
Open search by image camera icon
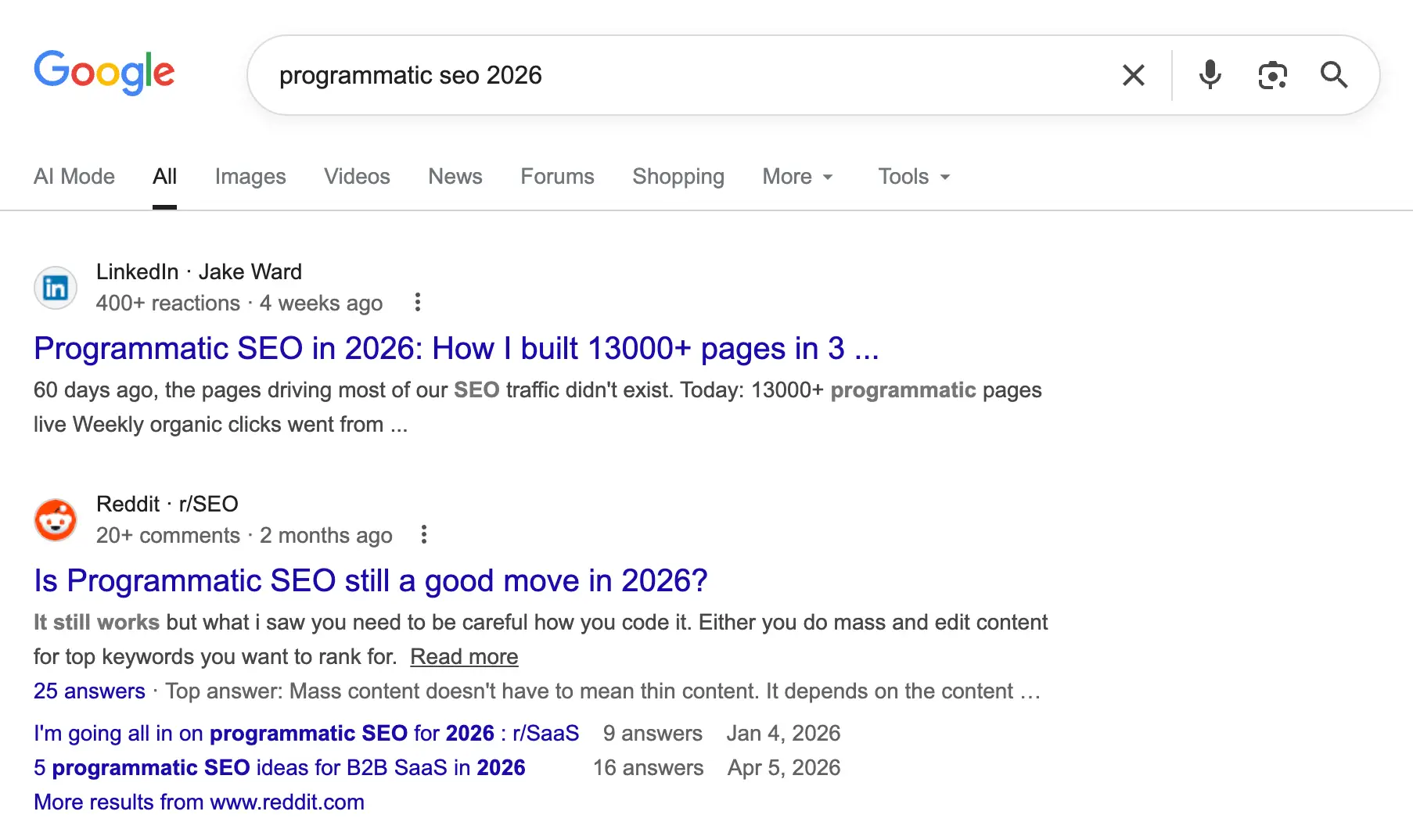1272,75
